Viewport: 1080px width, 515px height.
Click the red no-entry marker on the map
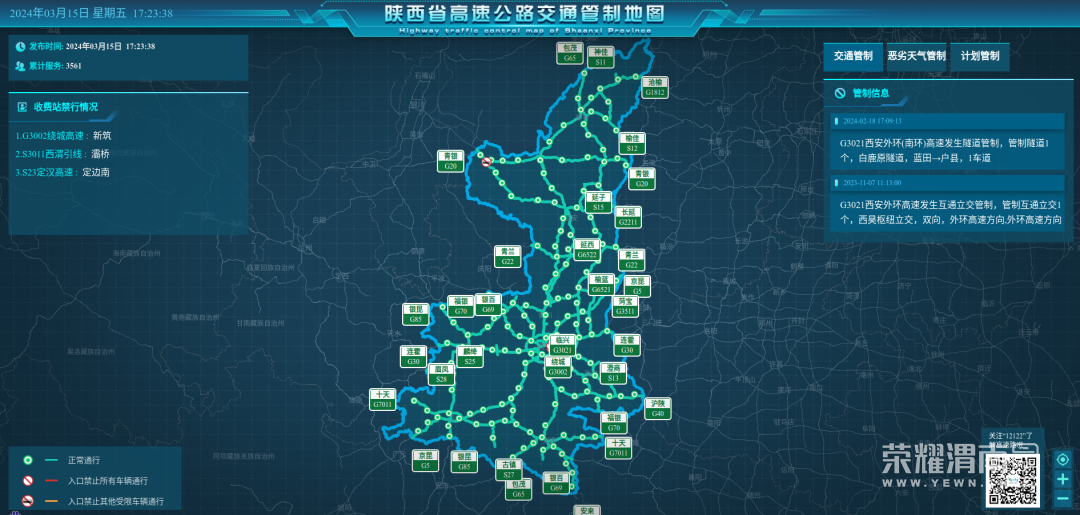(487, 162)
